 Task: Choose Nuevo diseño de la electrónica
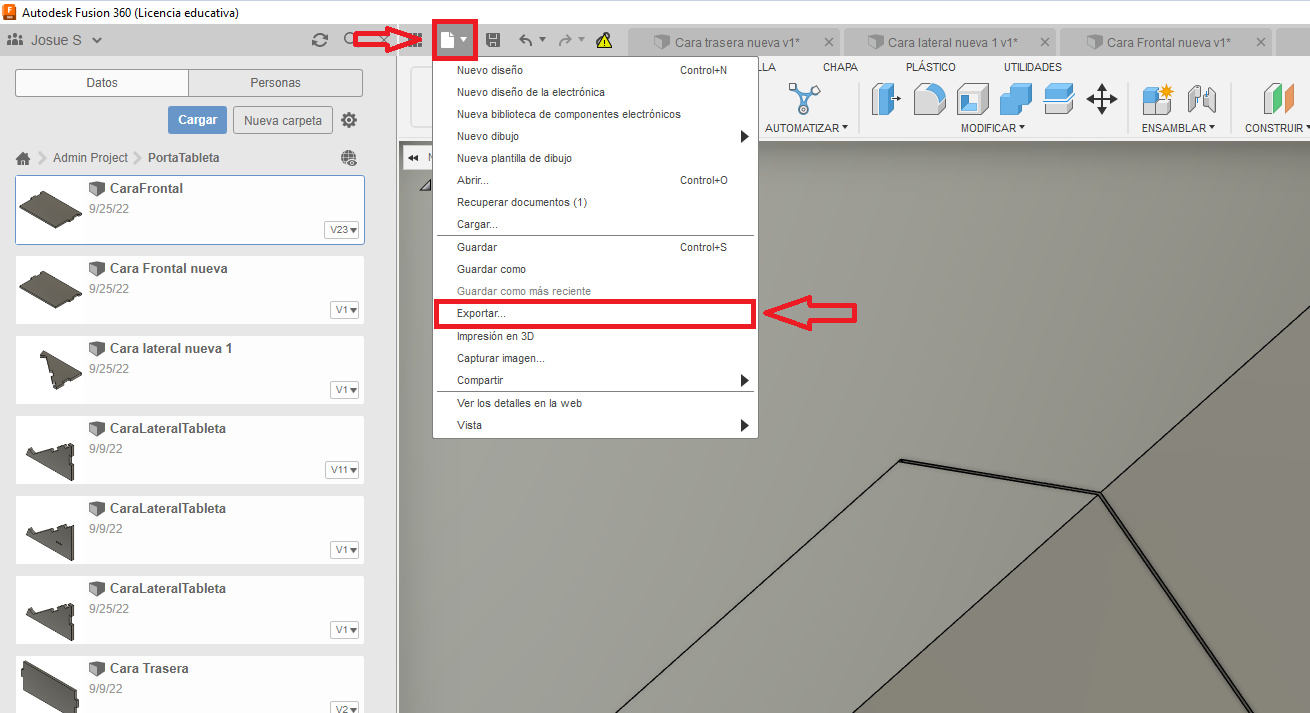595,92
